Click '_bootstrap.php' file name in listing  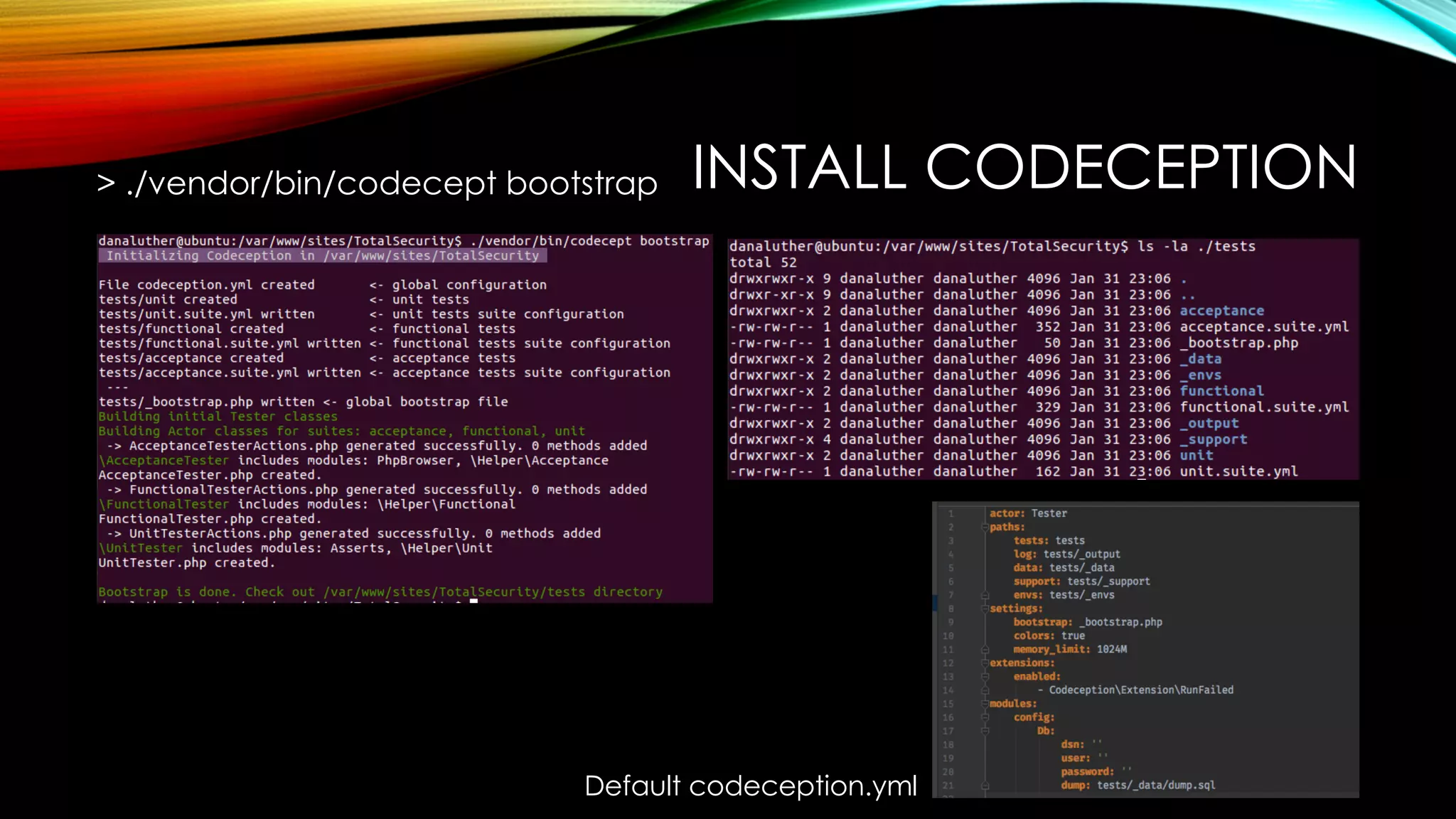tap(1239, 343)
